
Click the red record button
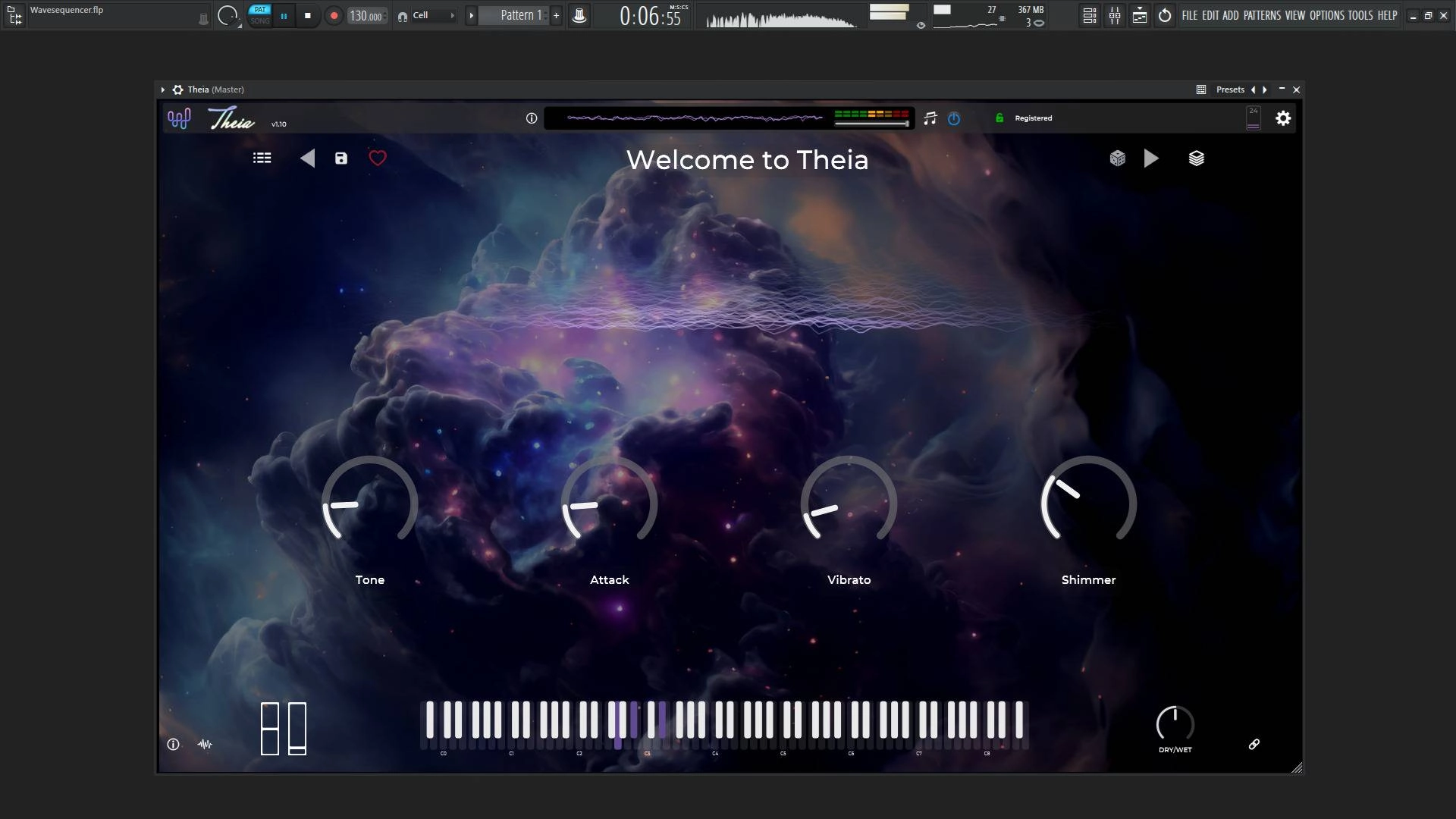pos(334,15)
